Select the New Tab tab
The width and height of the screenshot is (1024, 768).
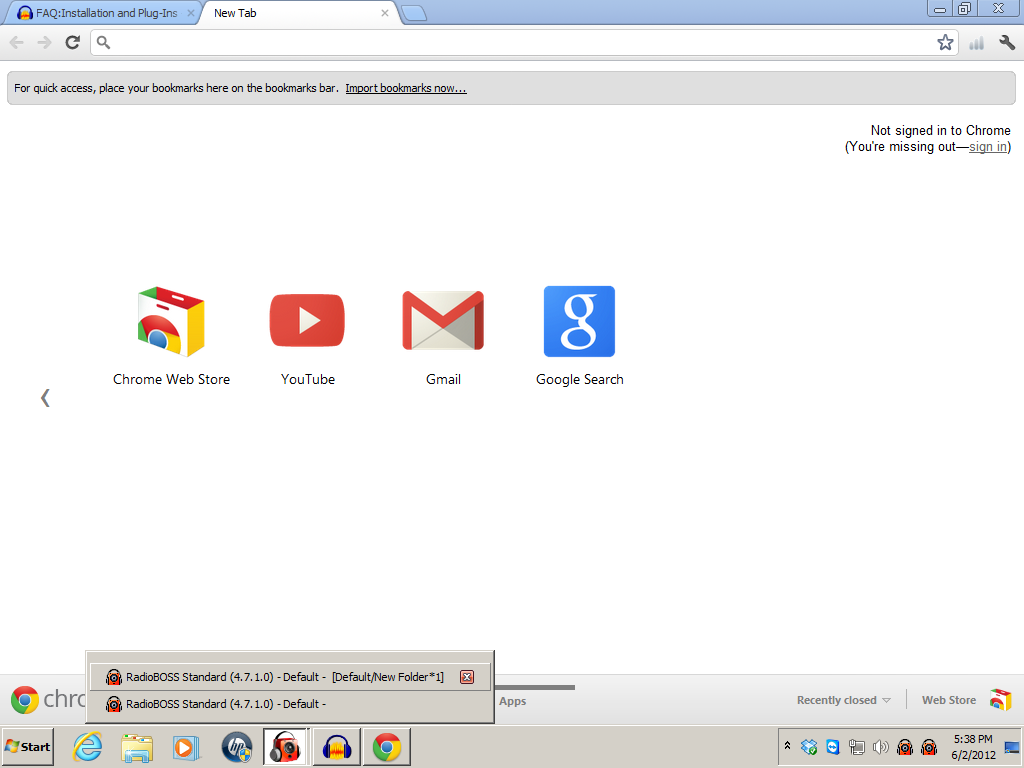297,13
